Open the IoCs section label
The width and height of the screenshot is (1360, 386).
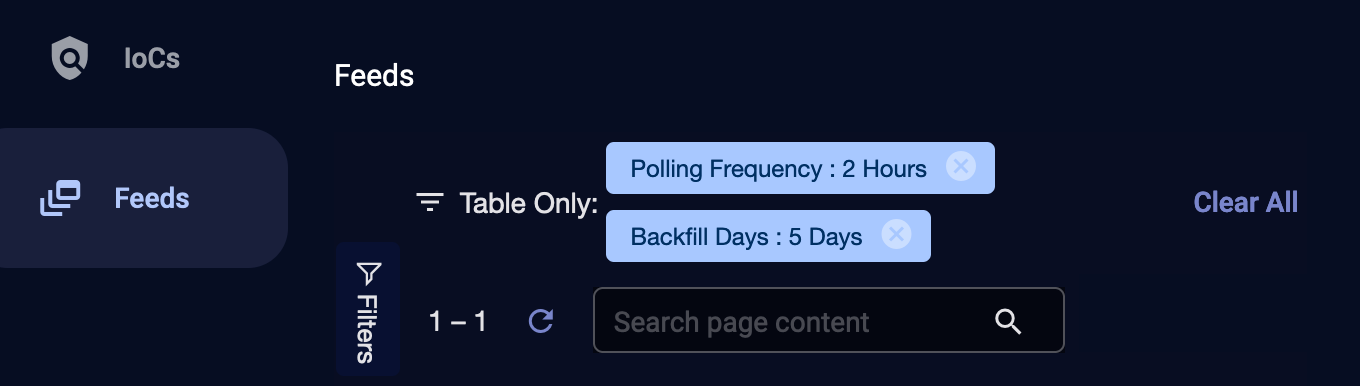pyautogui.click(x=152, y=59)
